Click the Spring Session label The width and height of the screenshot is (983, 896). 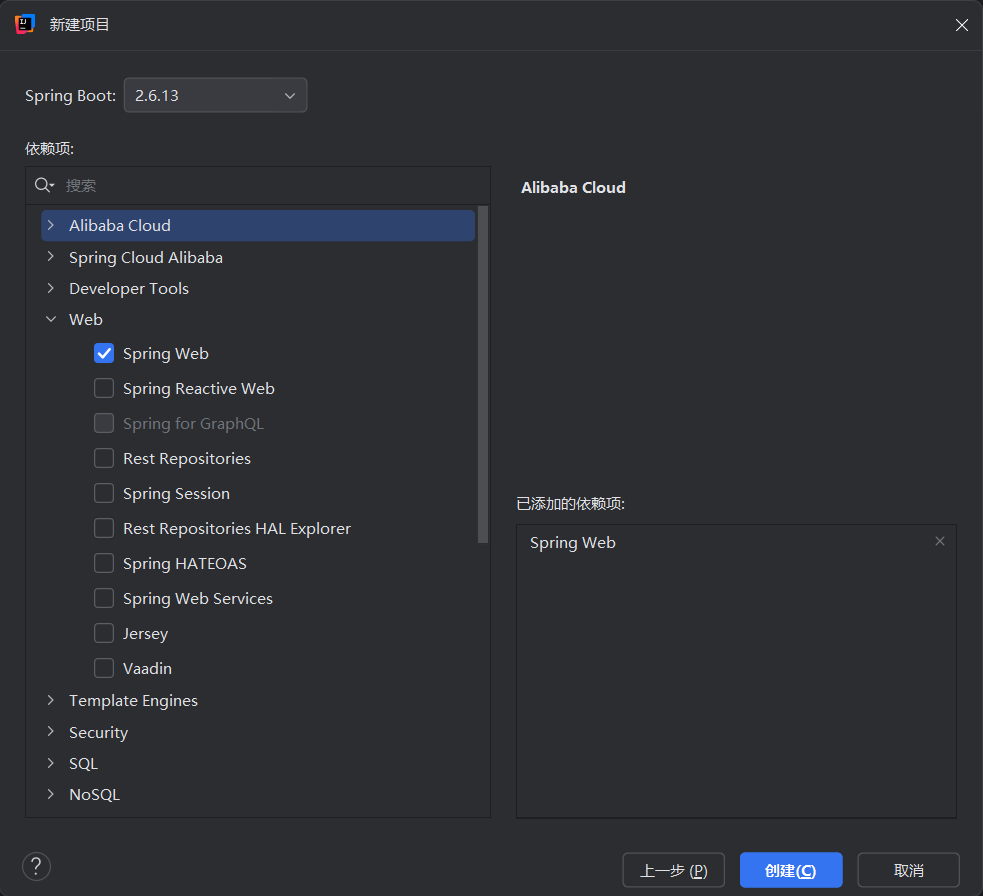click(176, 494)
